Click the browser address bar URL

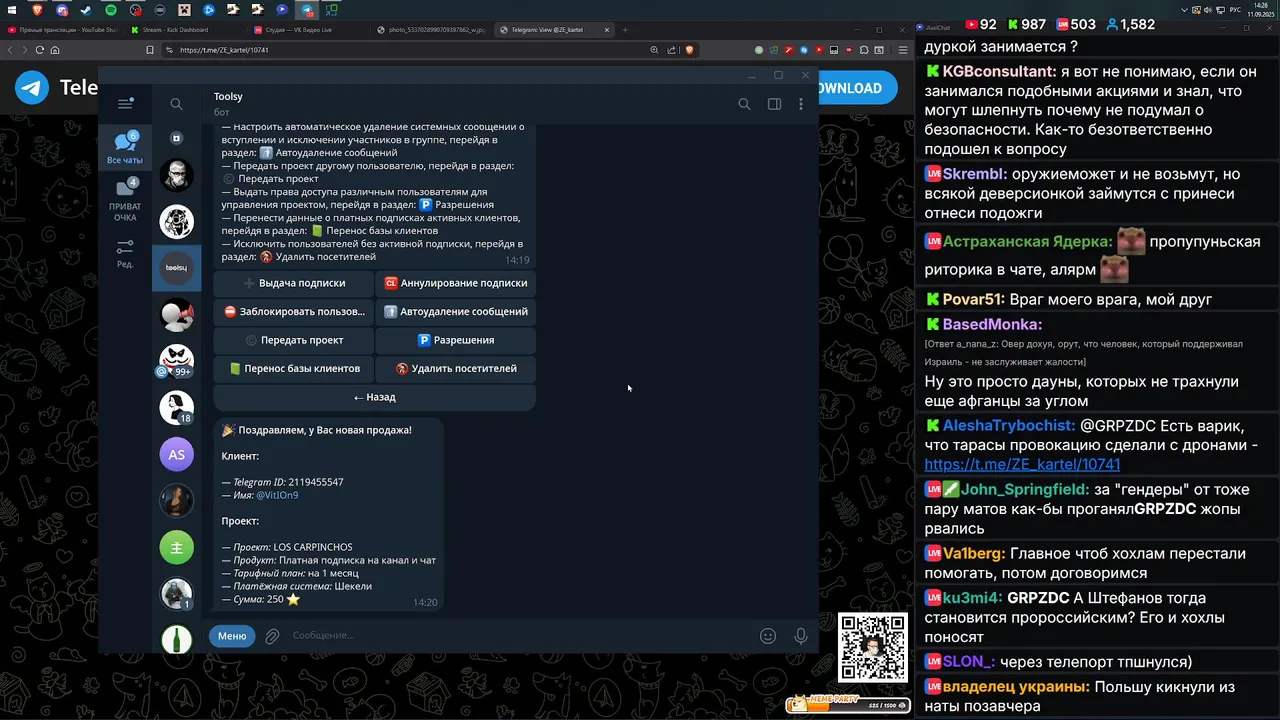(x=224, y=50)
